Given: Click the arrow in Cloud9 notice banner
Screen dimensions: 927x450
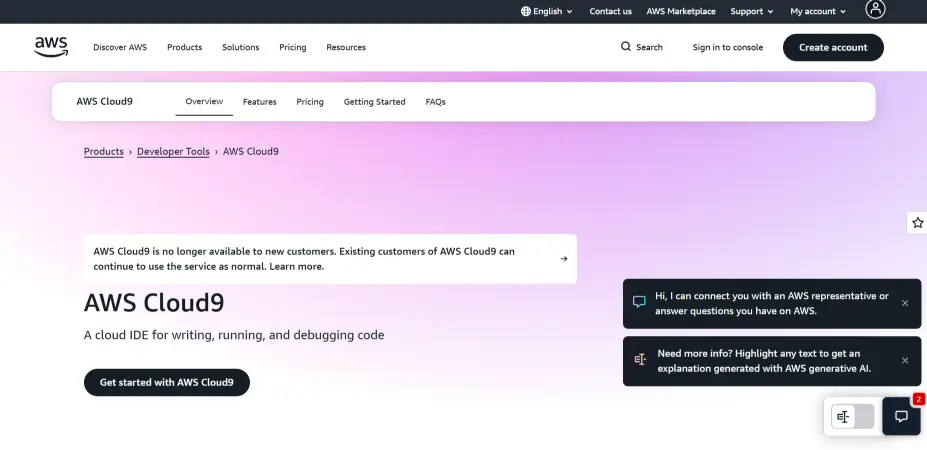Looking at the screenshot, I should [x=564, y=258].
